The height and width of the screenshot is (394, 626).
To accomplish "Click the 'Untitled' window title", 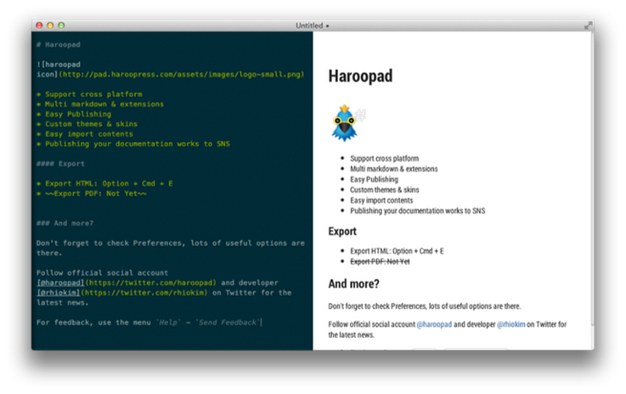I will click(x=309, y=26).
